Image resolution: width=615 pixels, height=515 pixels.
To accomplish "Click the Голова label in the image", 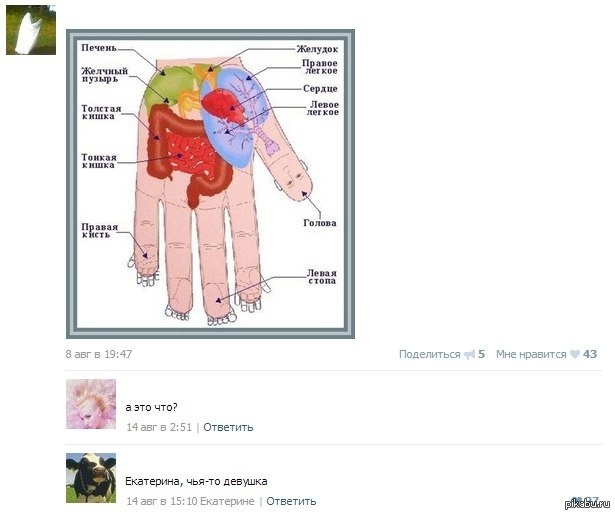I will (x=320, y=223).
